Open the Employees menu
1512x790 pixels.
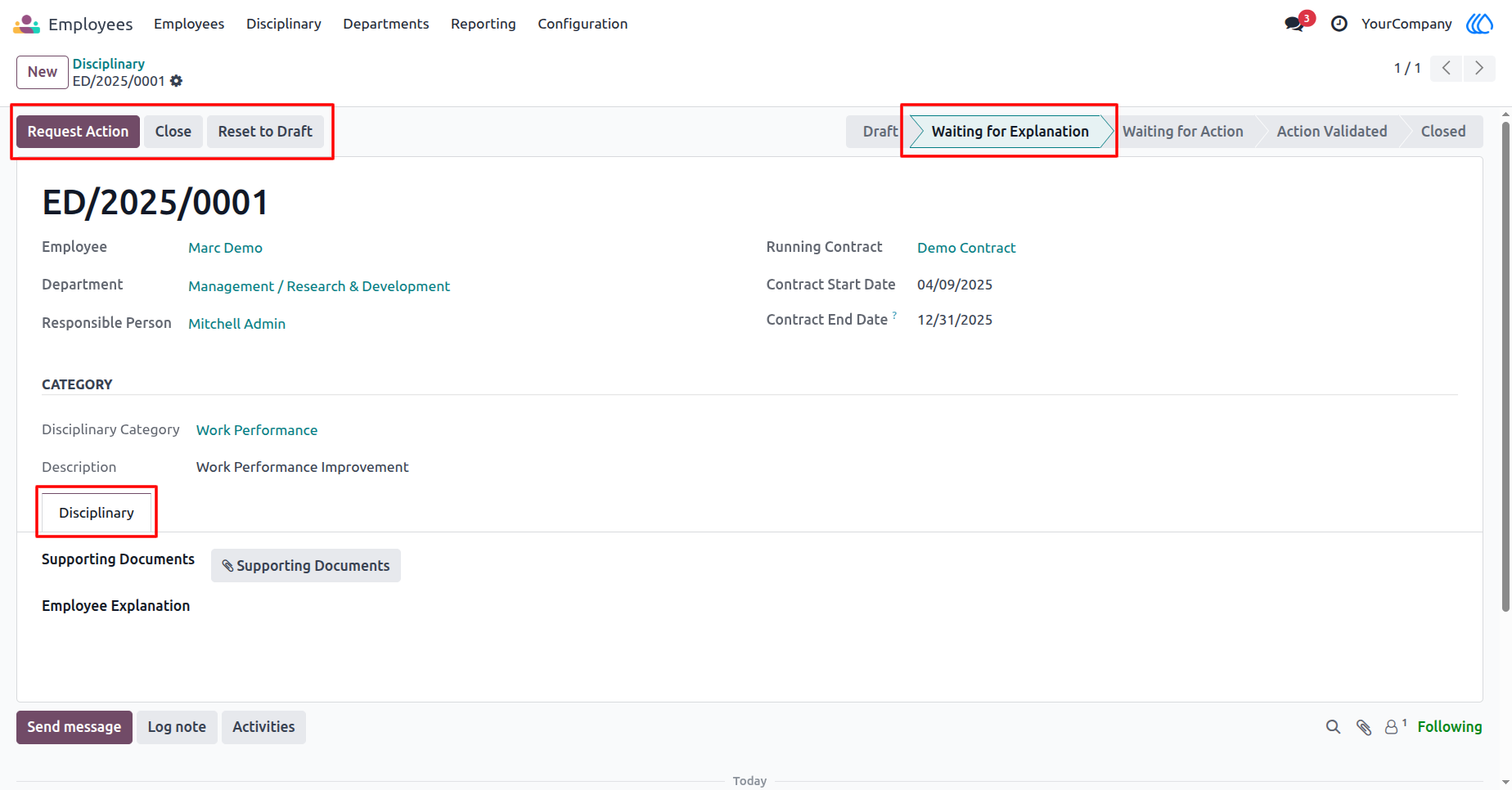189,24
